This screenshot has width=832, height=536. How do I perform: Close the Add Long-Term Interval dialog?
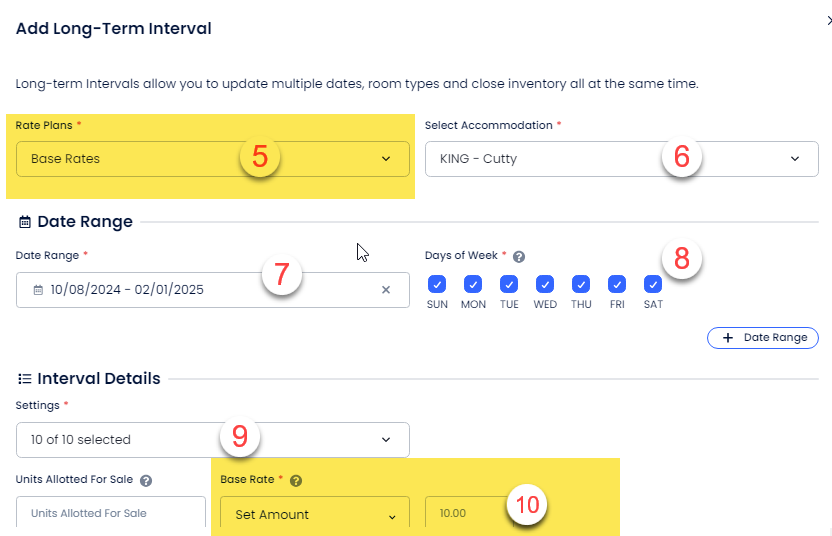tap(829, 21)
